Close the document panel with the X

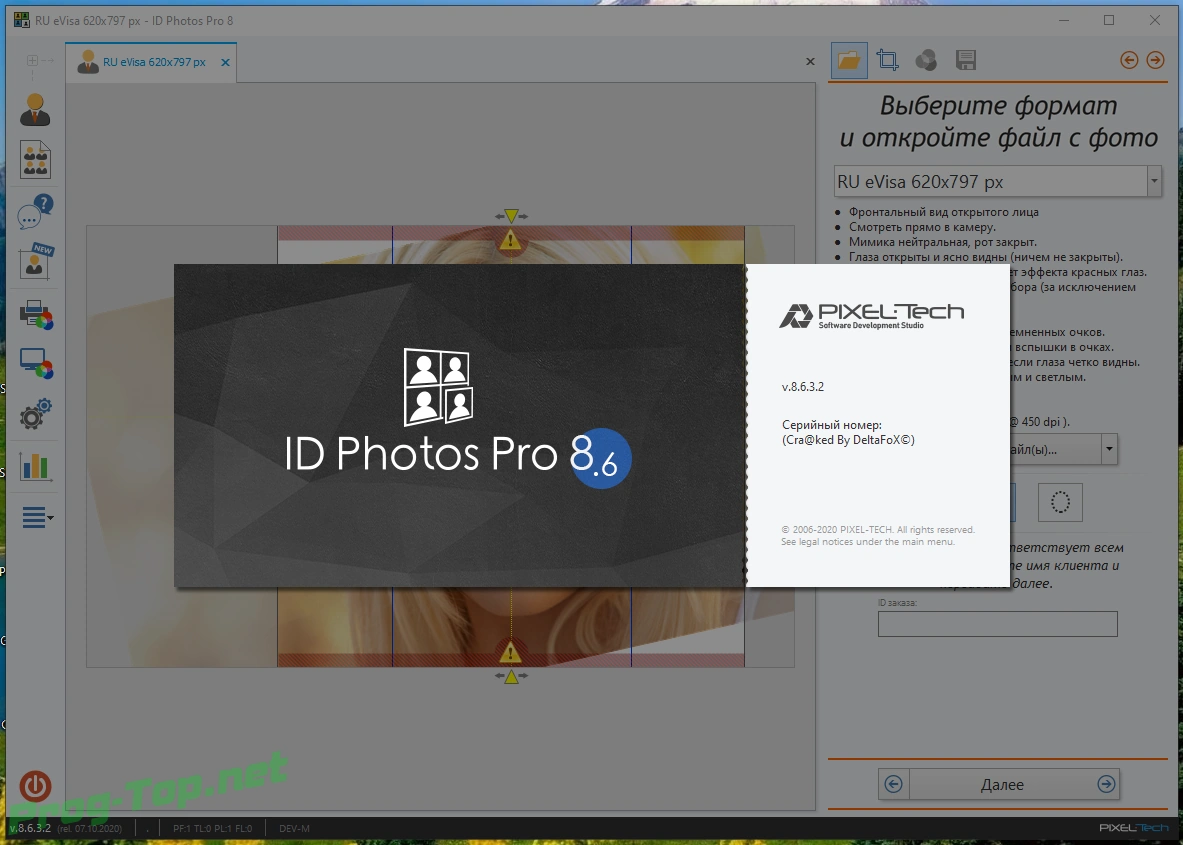click(x=810, y=62)
